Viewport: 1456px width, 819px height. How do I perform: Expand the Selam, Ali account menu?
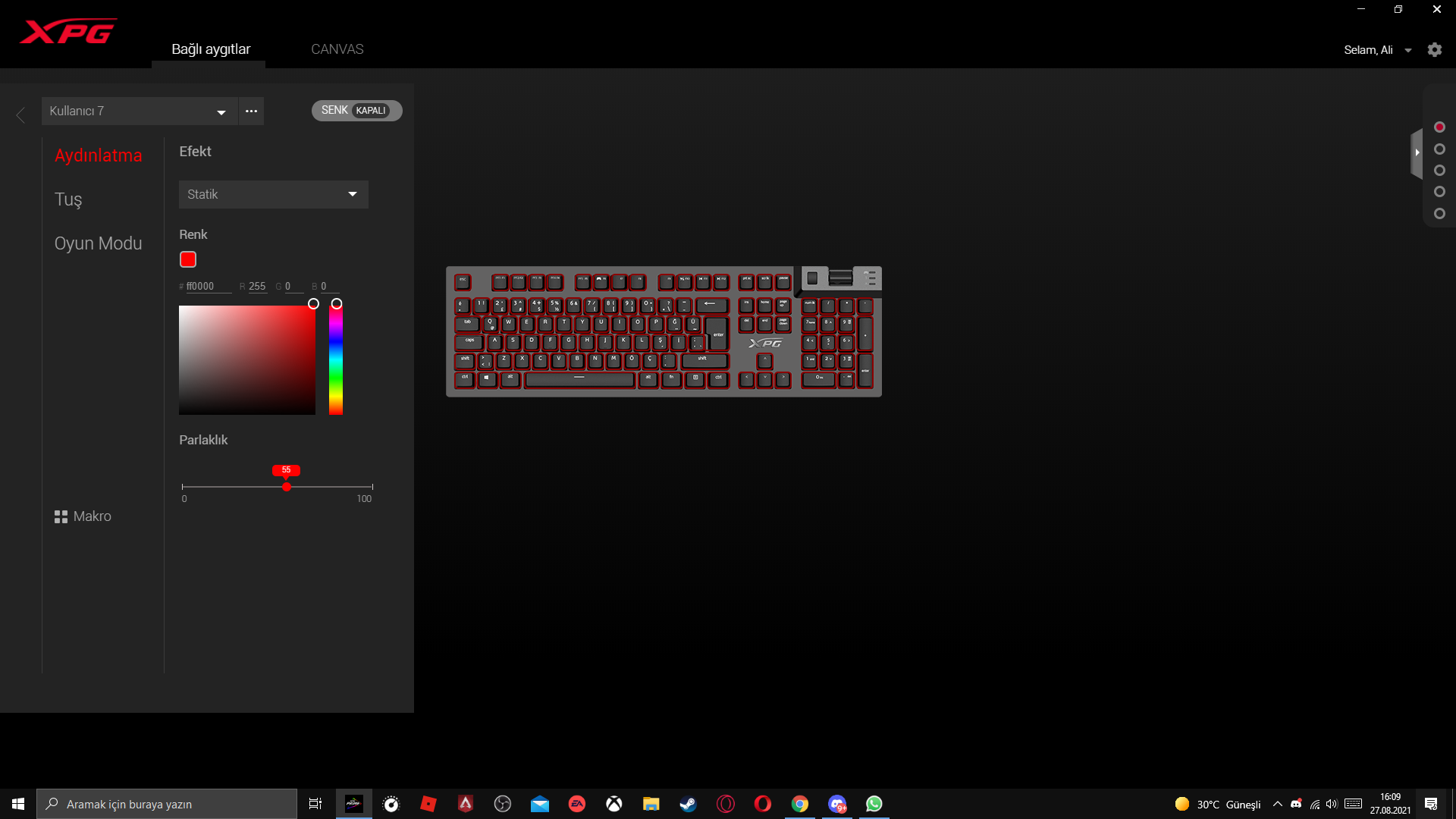pyautogui.click(x=1407, y=50)
